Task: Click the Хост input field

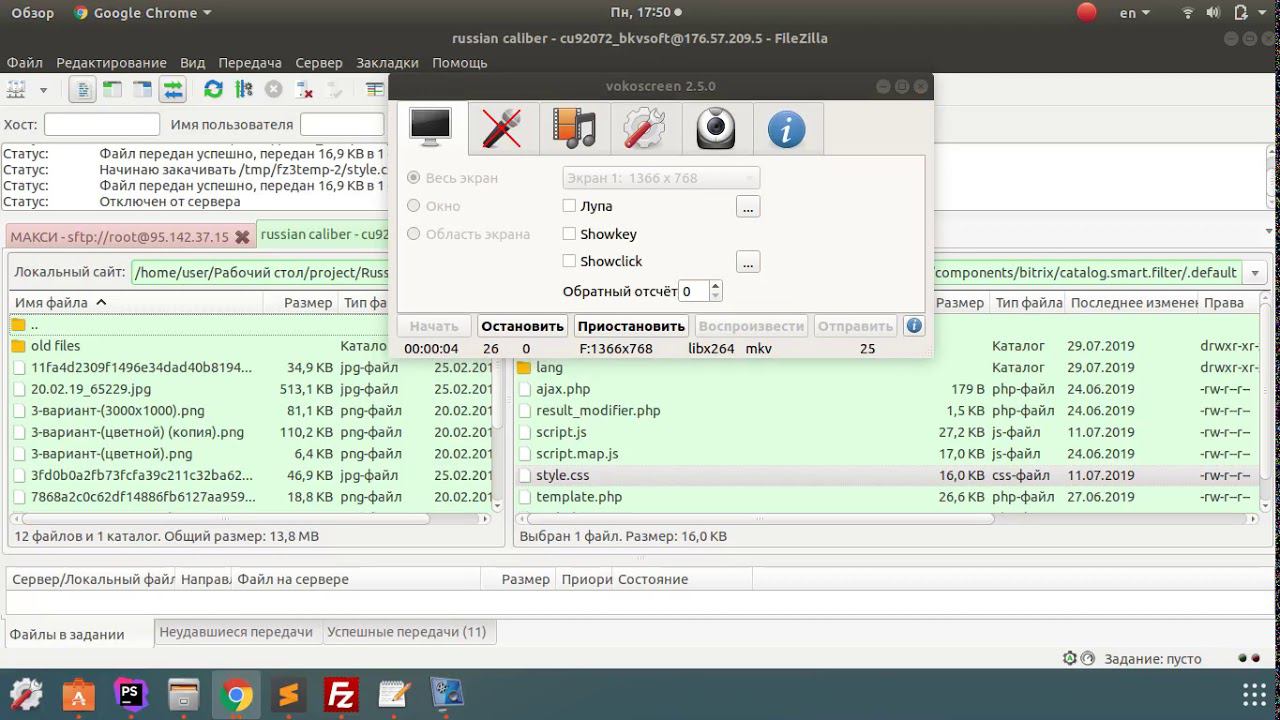Action: click(x=102, y=125)
